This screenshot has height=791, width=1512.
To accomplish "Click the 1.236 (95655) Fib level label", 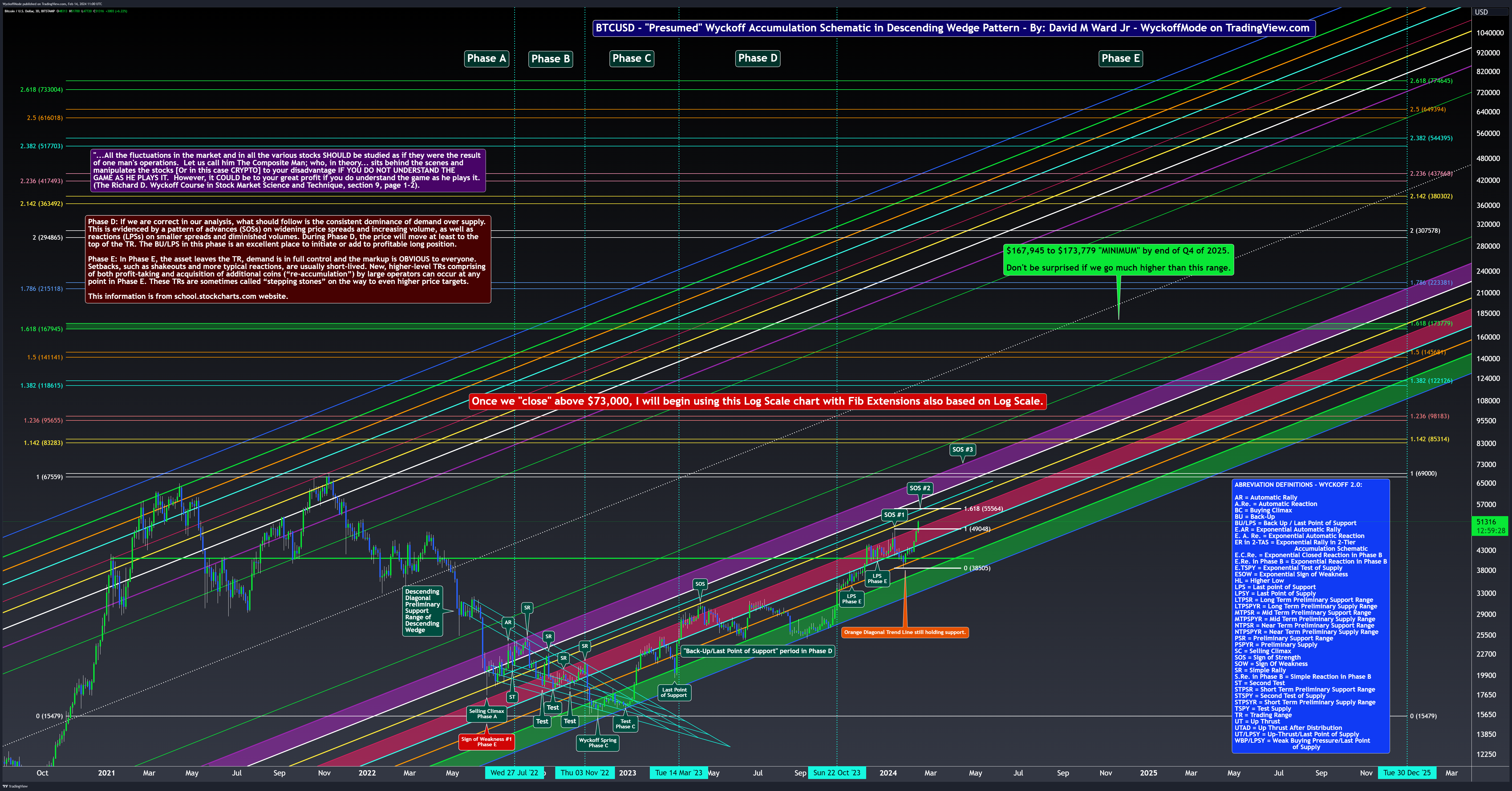I will [x=43, y=420].
